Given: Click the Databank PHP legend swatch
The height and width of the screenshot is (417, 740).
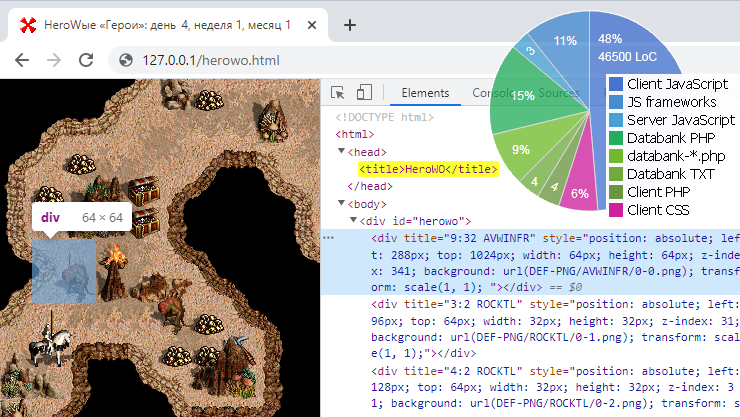Looking at the screenshot, I should point(616,138).
